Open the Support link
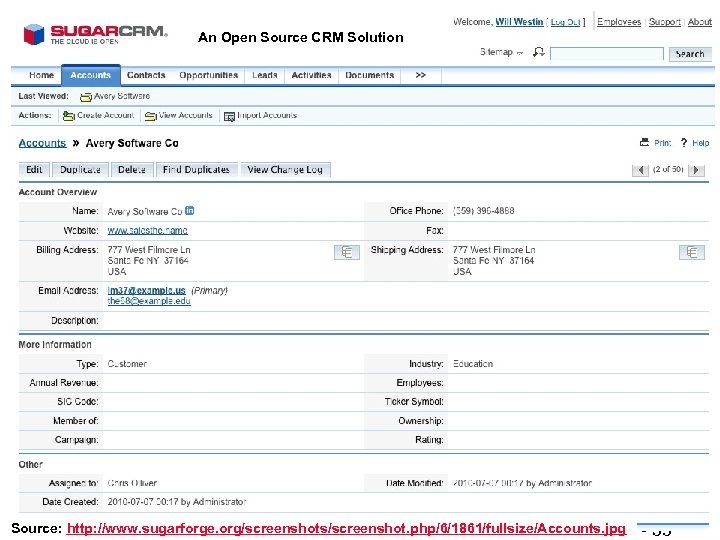 tap(664, 22)
